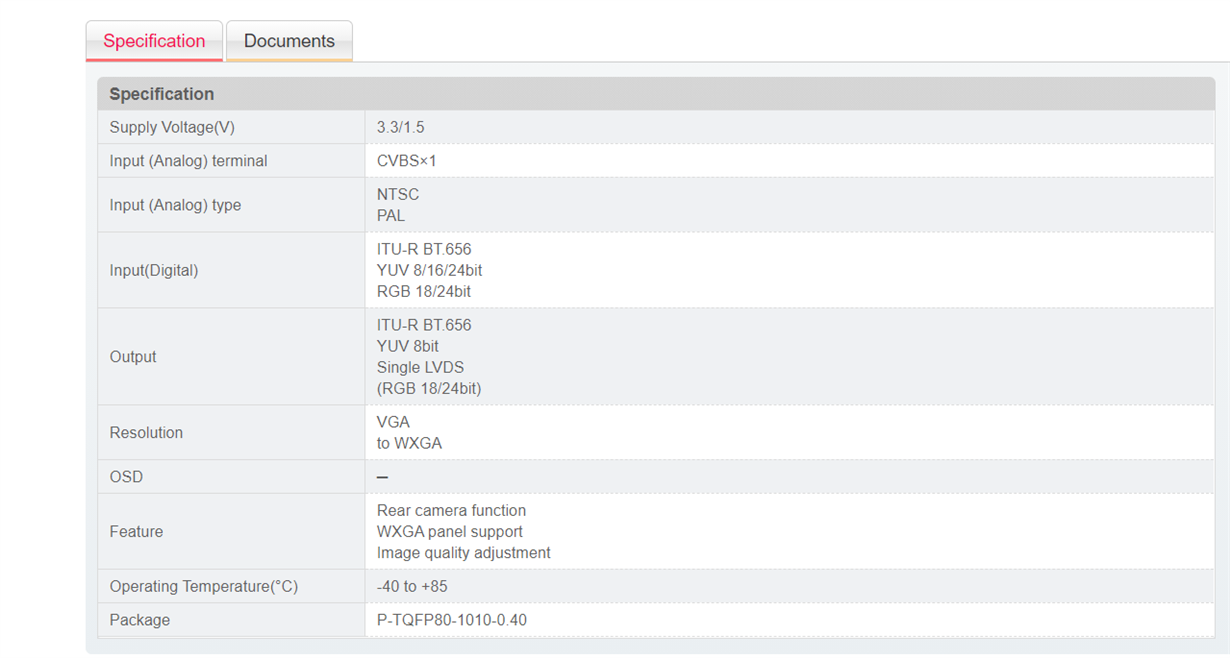The image size is (1230, 658).
Task: Click the 3.3/1.5 voltage value
Action: [x=401, y=127]
